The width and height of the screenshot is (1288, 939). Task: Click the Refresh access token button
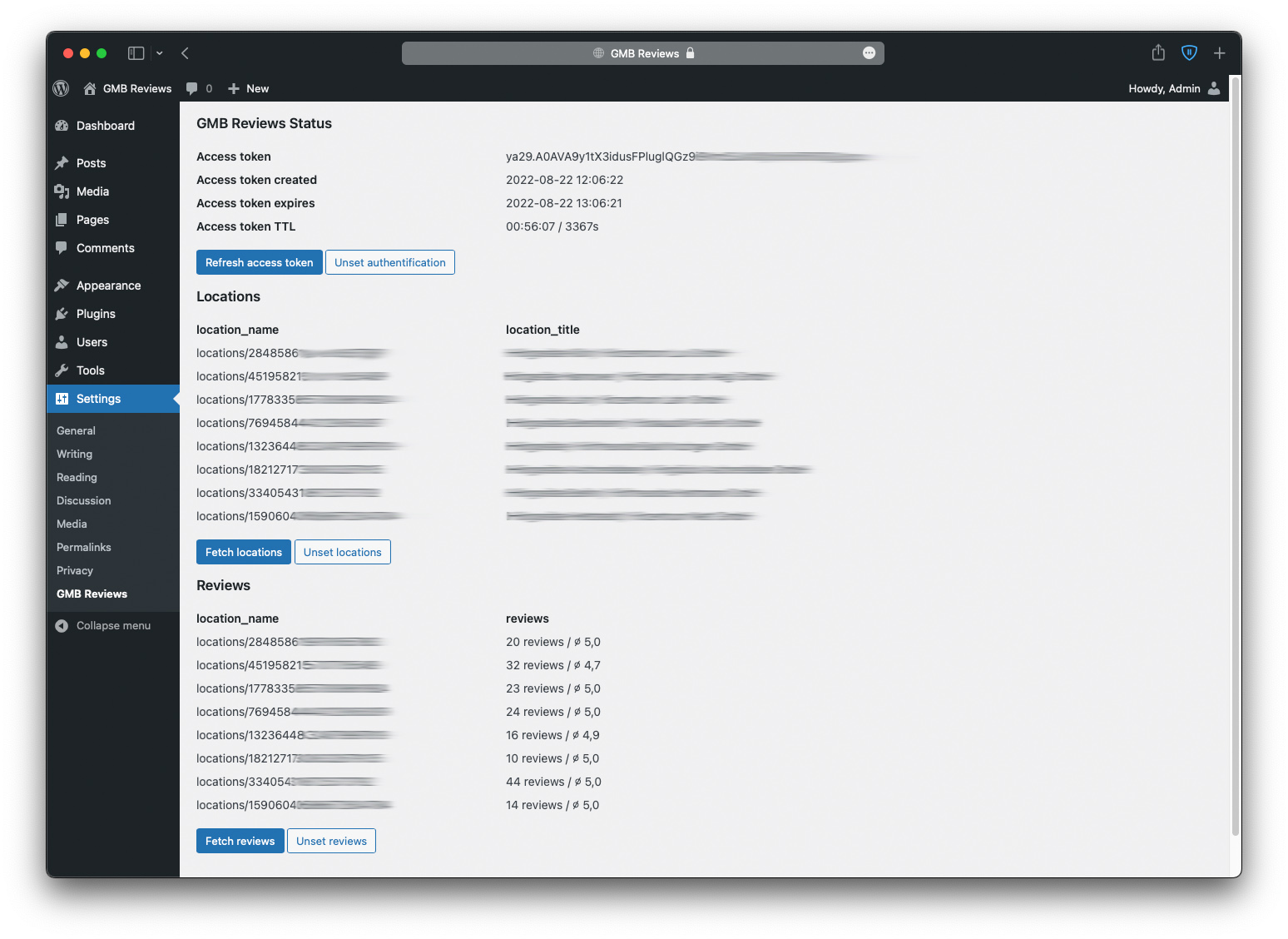259,262
